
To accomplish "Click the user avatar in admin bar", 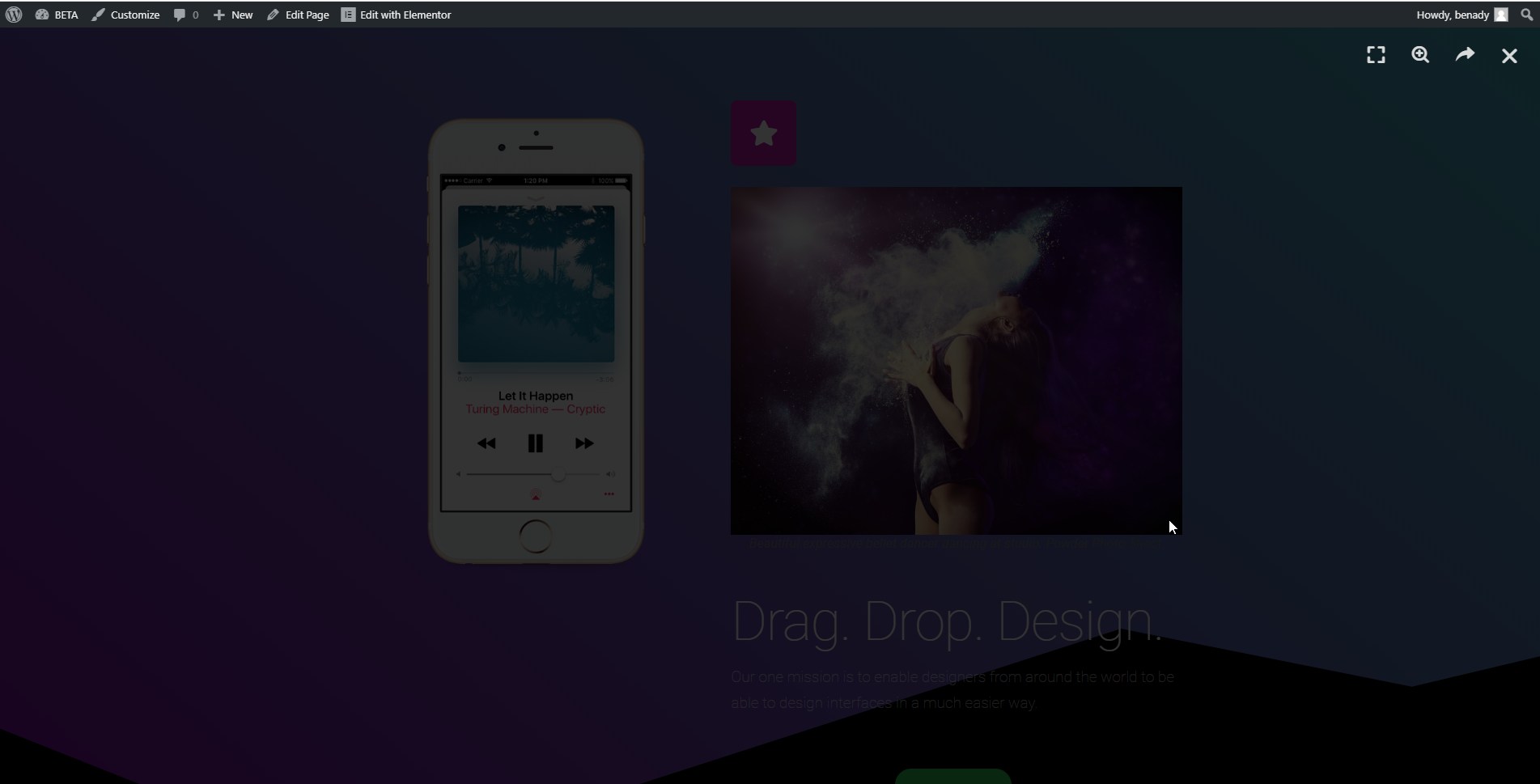I will [x=1501, y=15].
